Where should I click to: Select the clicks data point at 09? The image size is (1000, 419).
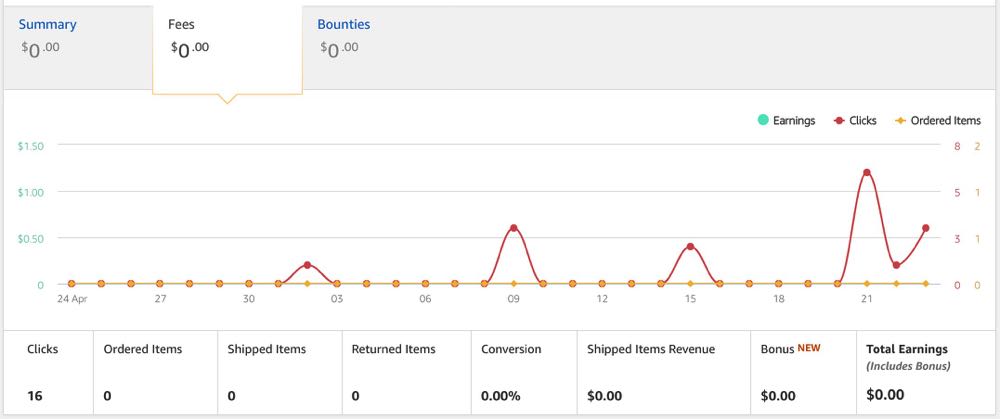[513, 228]
